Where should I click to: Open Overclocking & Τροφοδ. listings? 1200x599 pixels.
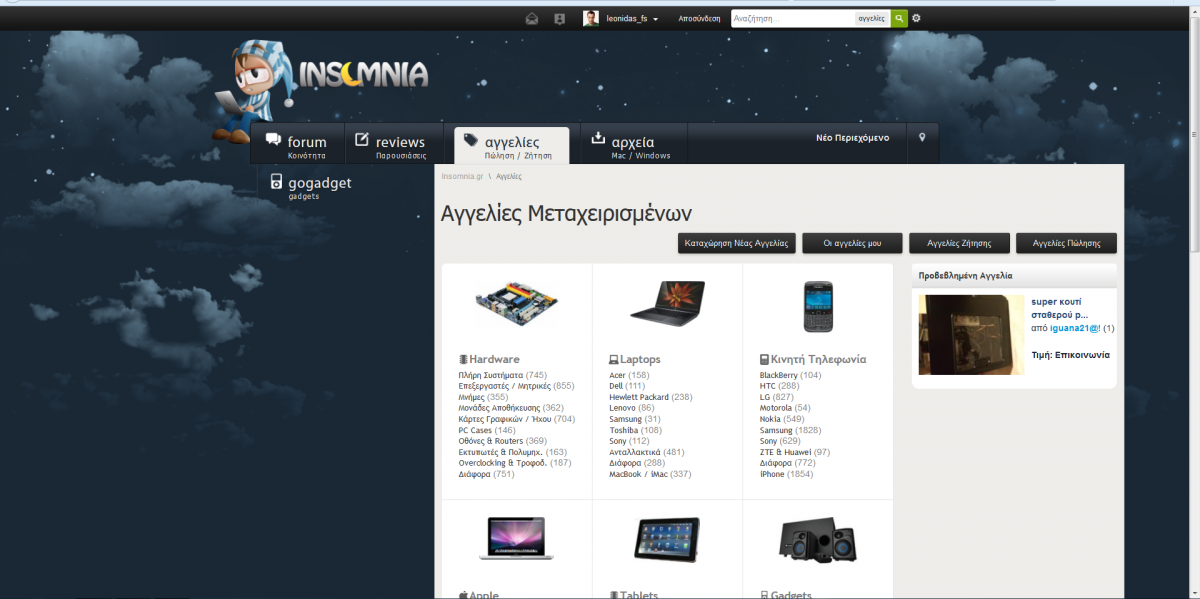503,463
